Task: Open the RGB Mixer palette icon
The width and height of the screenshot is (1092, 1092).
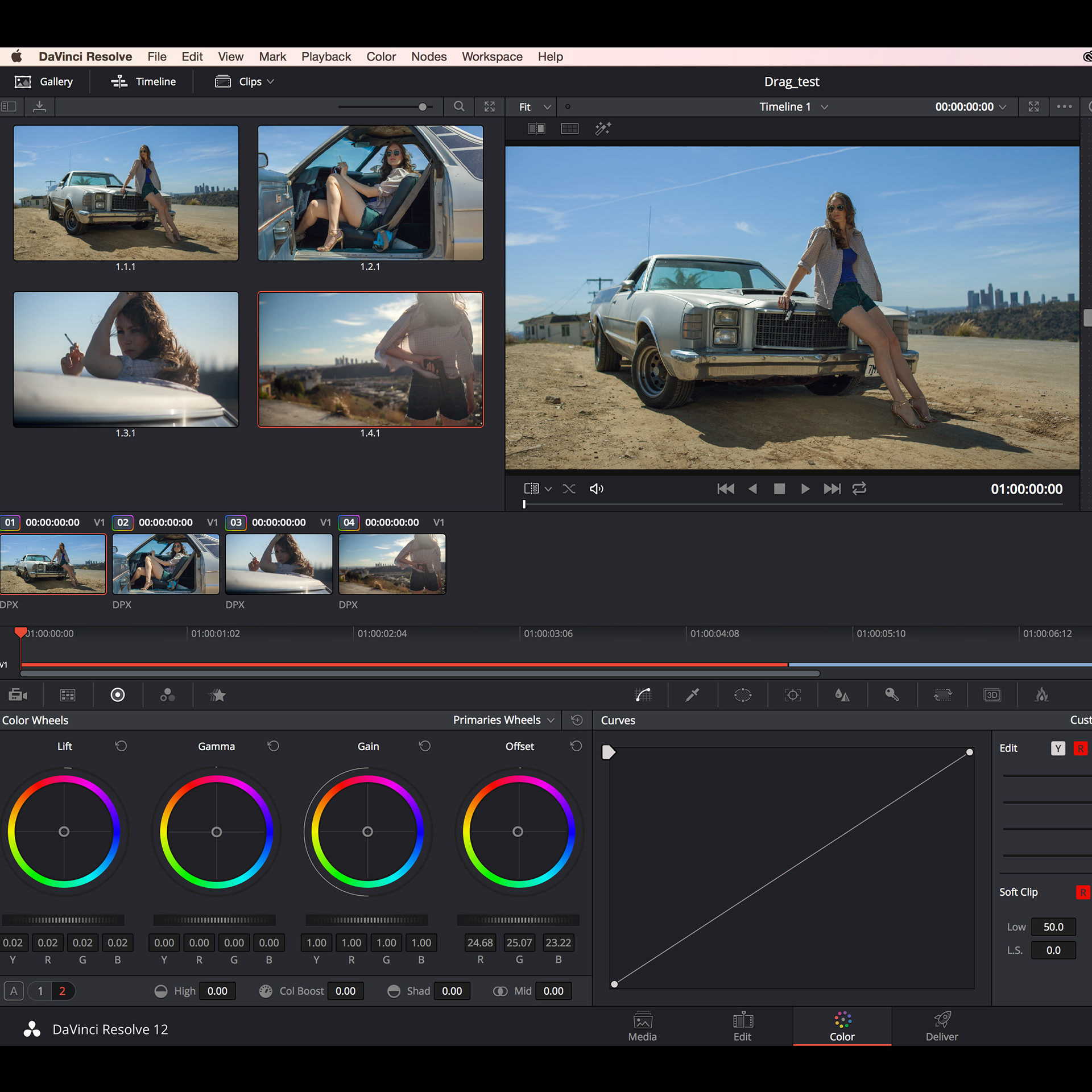Action: 167,695
